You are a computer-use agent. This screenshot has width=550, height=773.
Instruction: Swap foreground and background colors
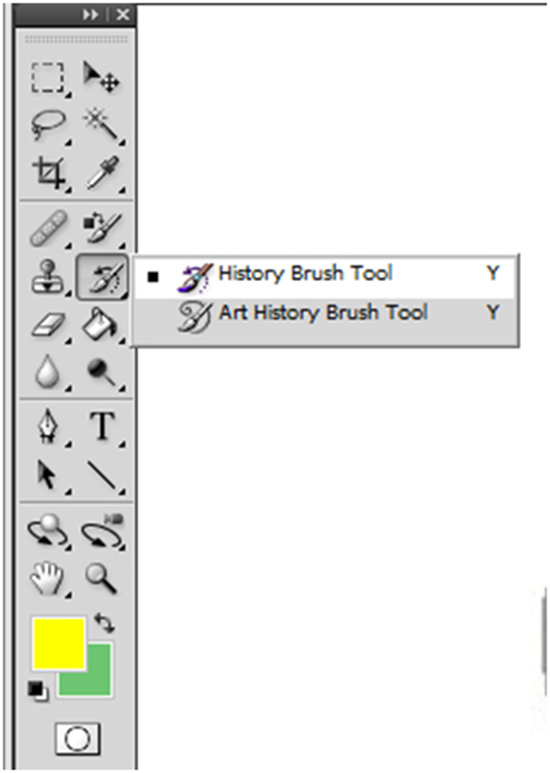104,623
